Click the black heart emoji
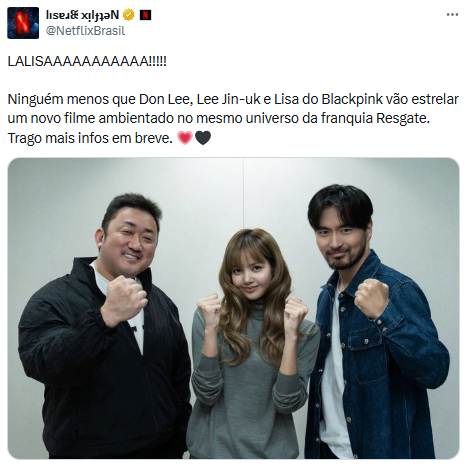This screenshot has height=469, width=471. click(203, 138)
